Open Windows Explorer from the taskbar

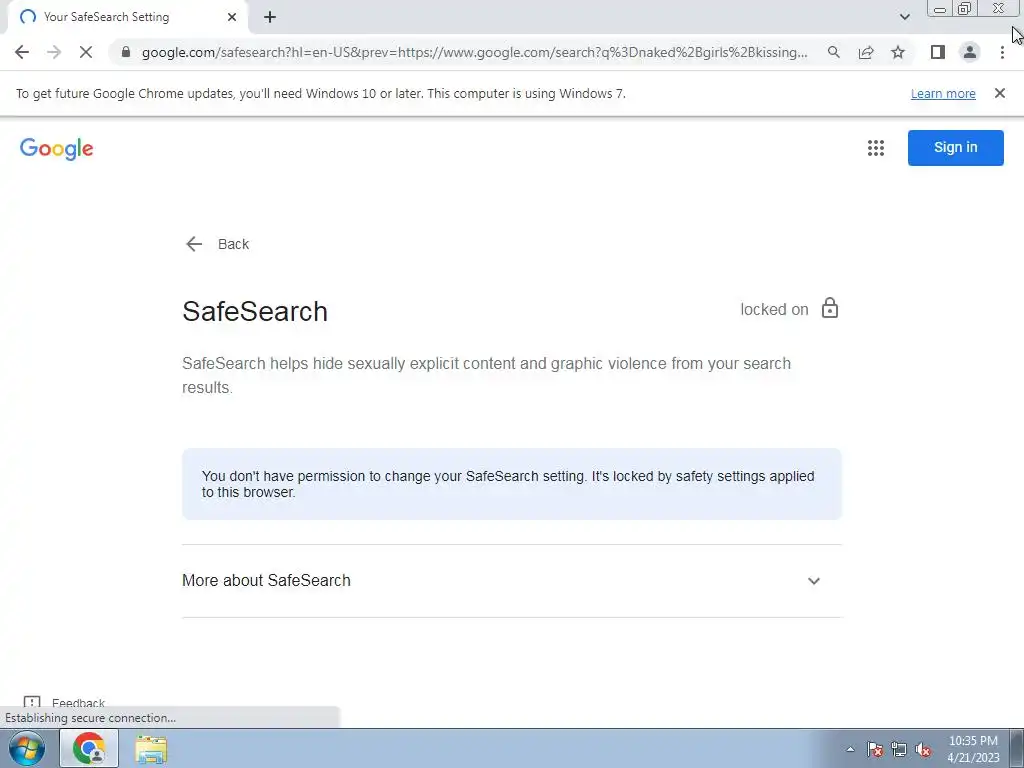click(151, 748)
